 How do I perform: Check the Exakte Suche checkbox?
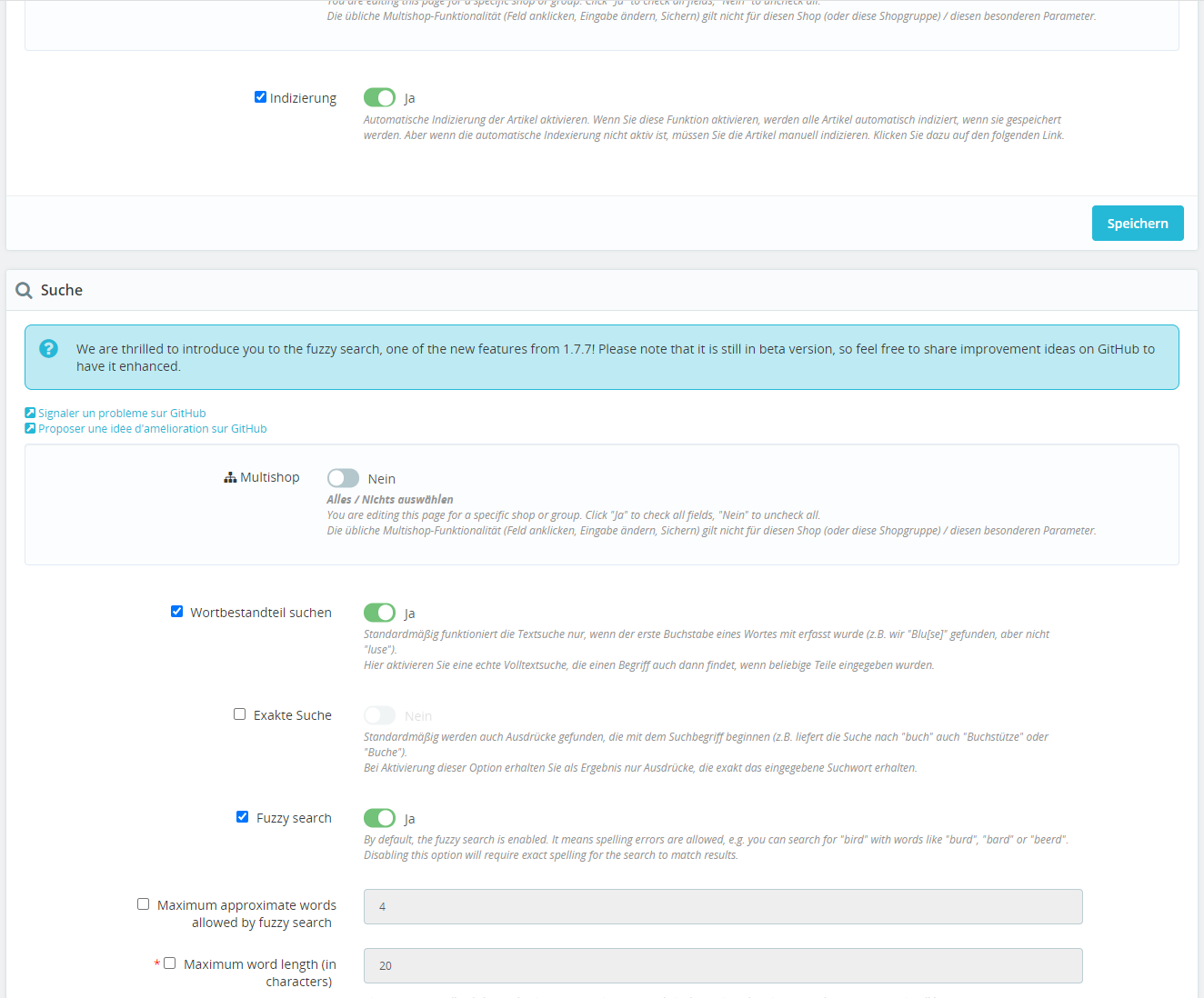(x=239, y=714)
